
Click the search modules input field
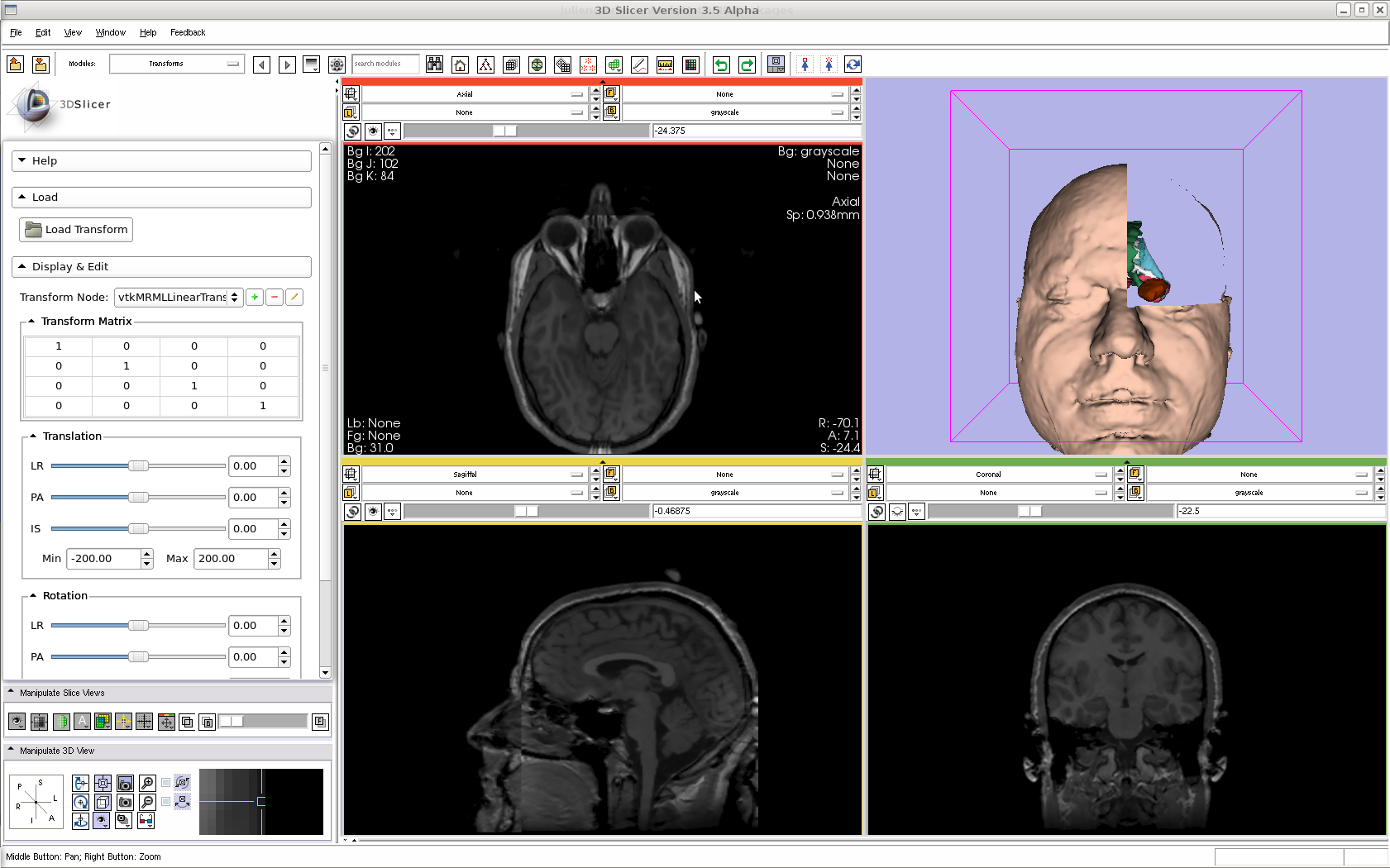click(x=385, y=64)
